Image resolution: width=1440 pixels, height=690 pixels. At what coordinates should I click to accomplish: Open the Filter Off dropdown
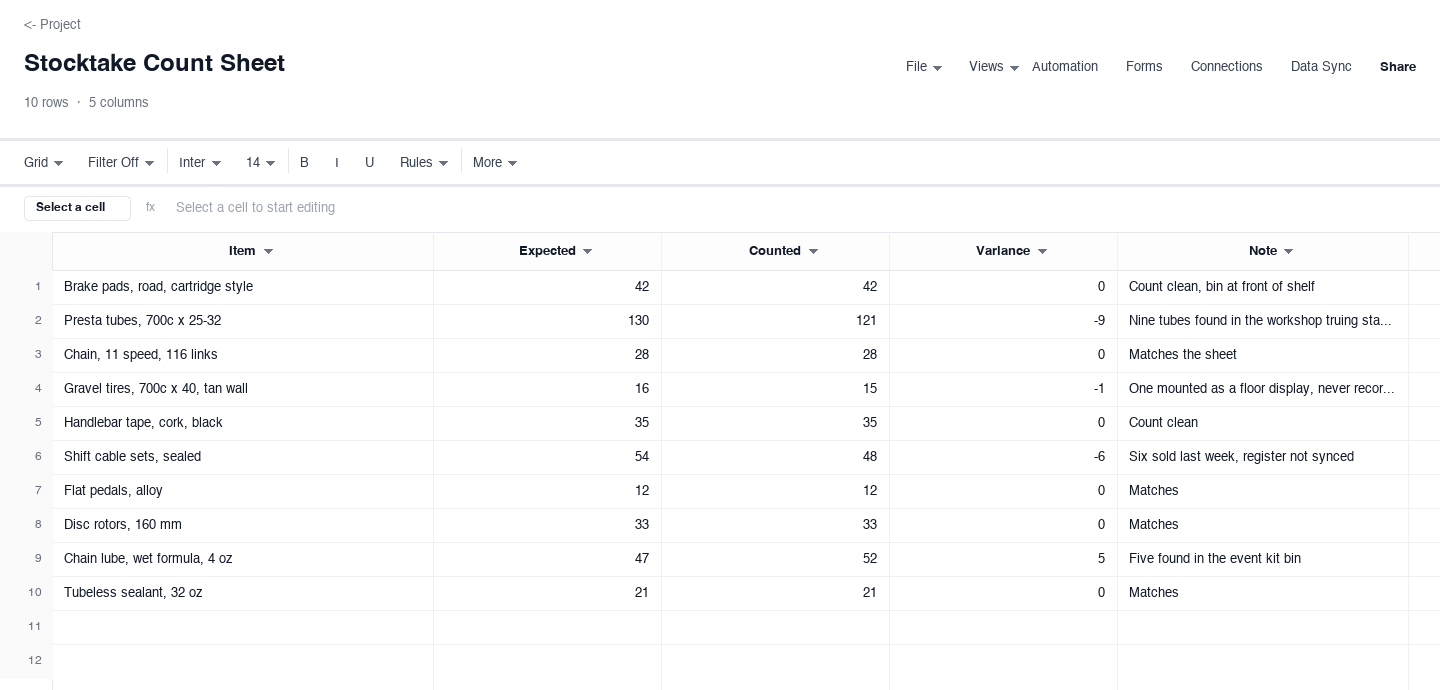click(121, 163)
